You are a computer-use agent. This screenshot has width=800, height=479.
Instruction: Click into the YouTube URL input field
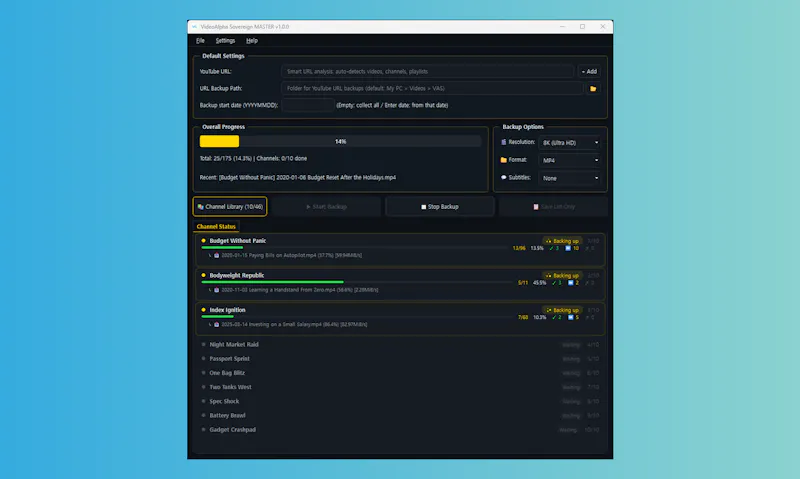(x=428, y=71)
